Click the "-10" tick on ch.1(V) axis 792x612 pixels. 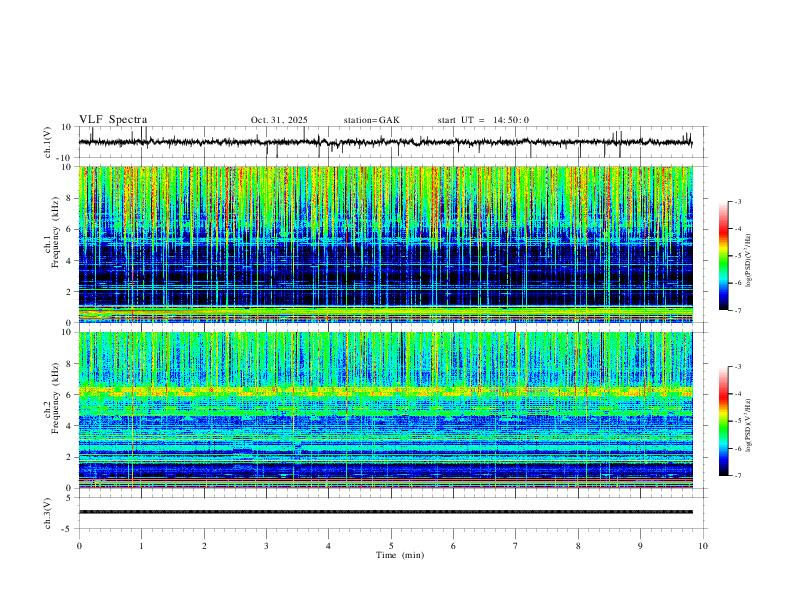[x=66, y=158]
